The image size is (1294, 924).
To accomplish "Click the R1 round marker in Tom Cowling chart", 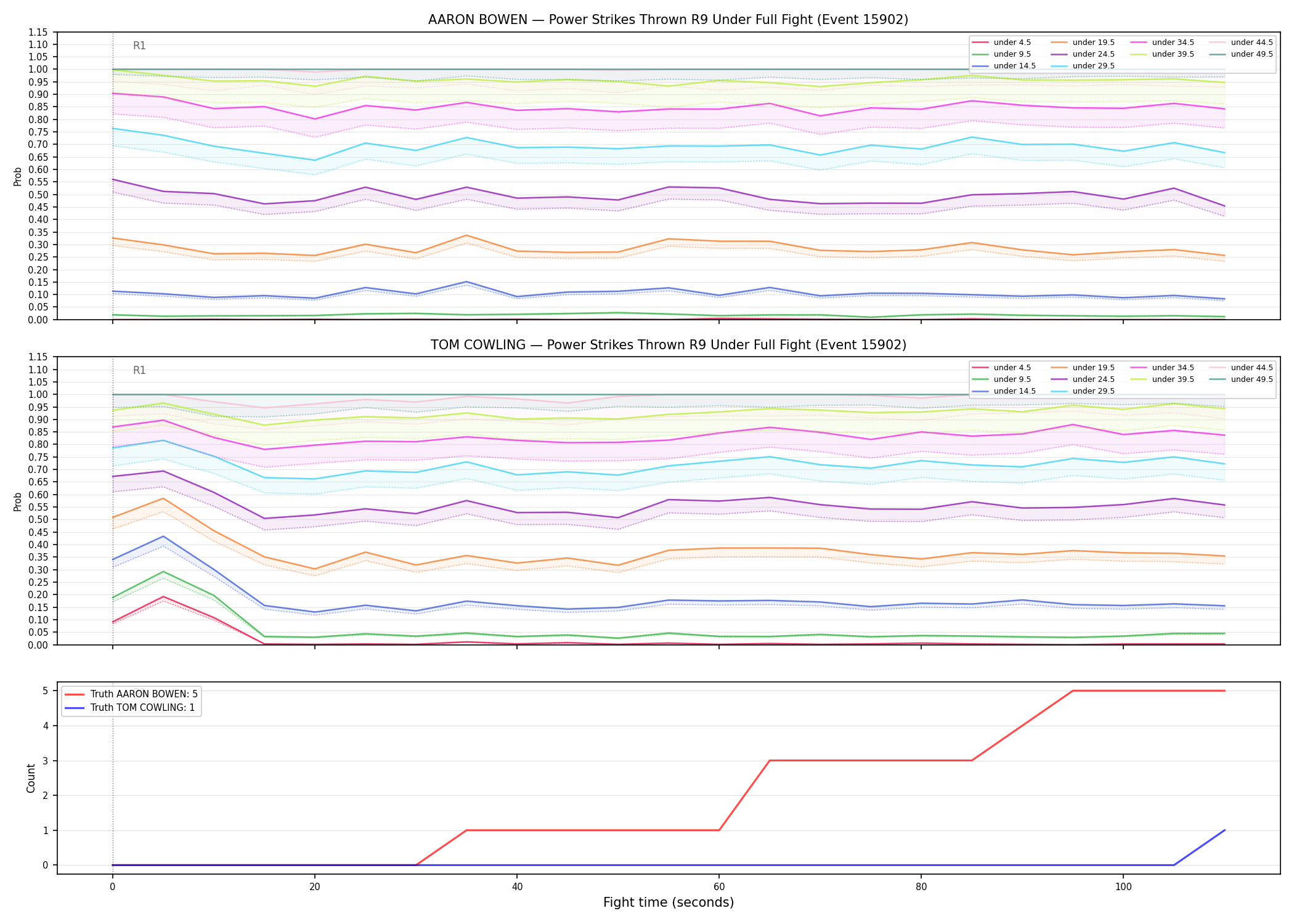I will (139, 370).
